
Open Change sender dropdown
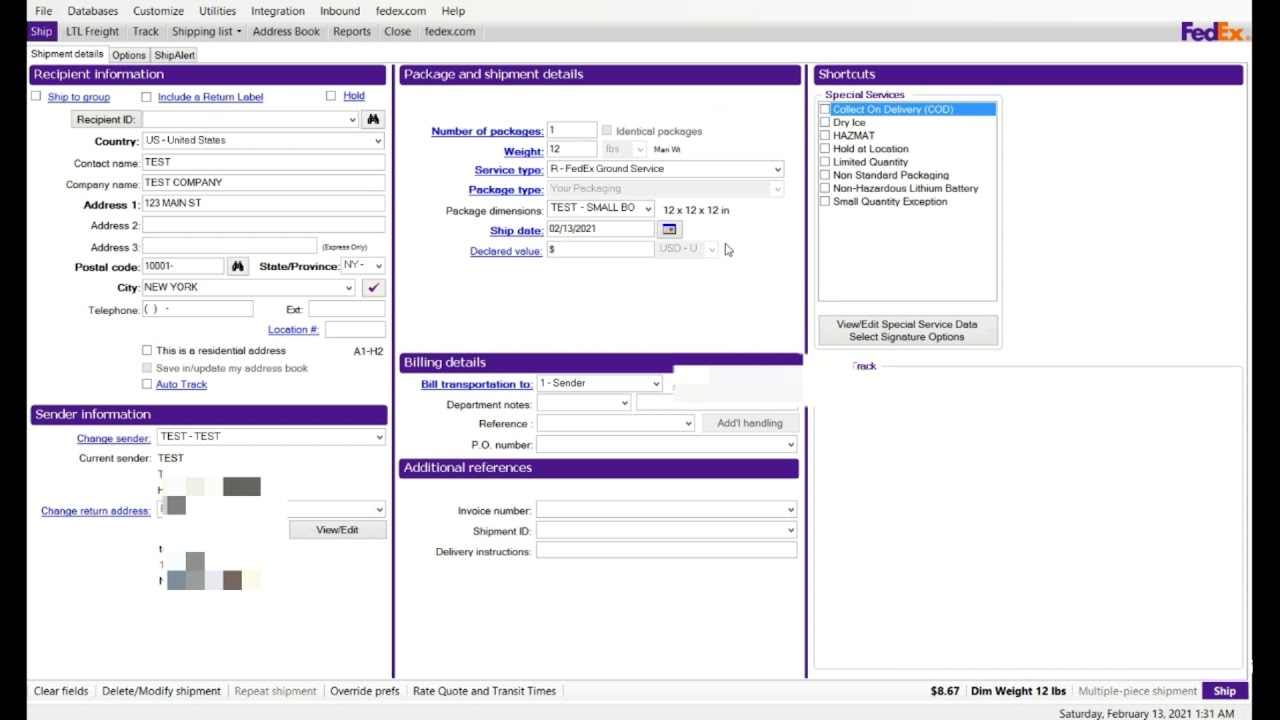point(379,437)
